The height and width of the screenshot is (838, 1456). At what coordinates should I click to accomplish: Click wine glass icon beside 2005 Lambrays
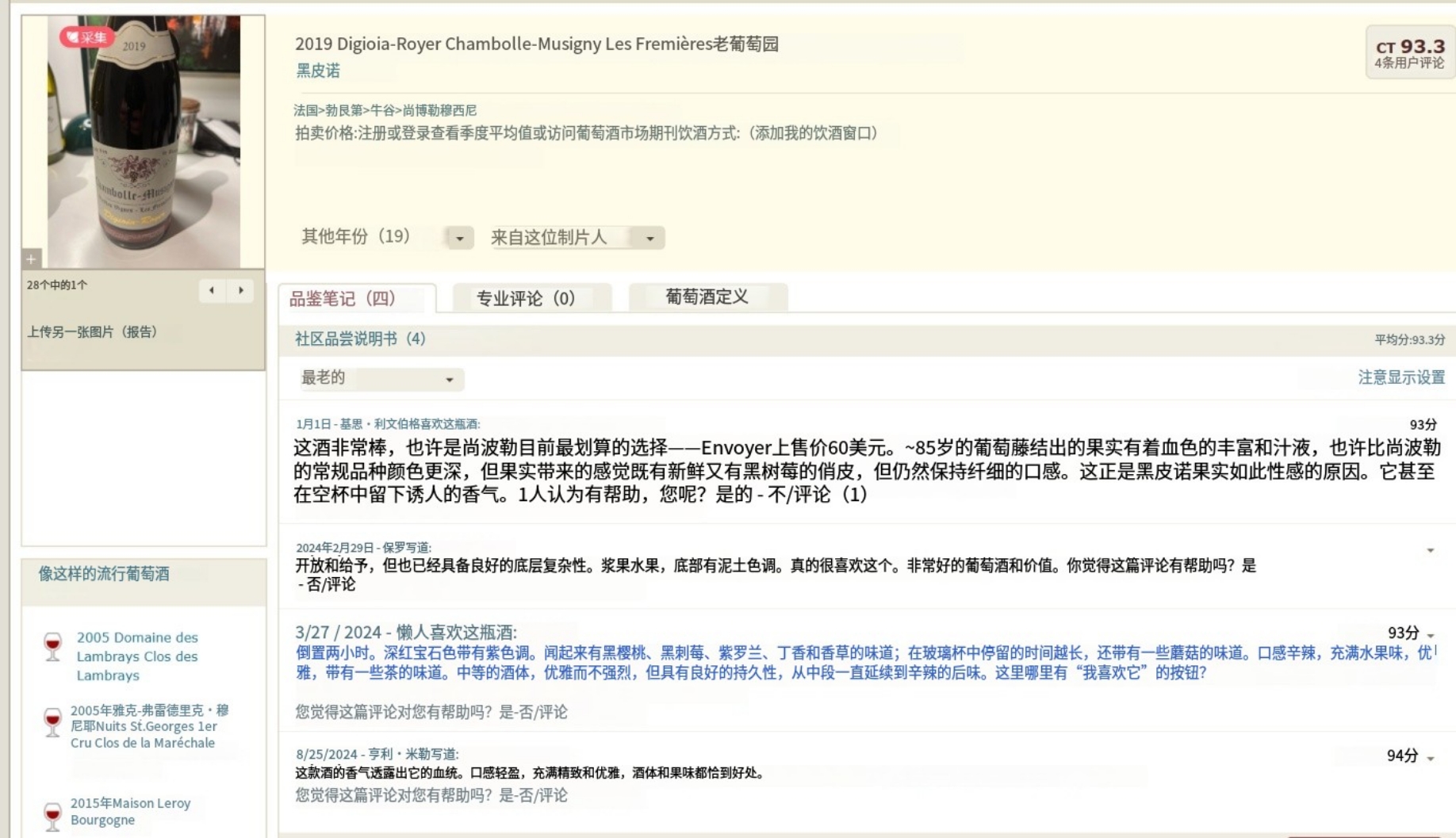(52, 647)
